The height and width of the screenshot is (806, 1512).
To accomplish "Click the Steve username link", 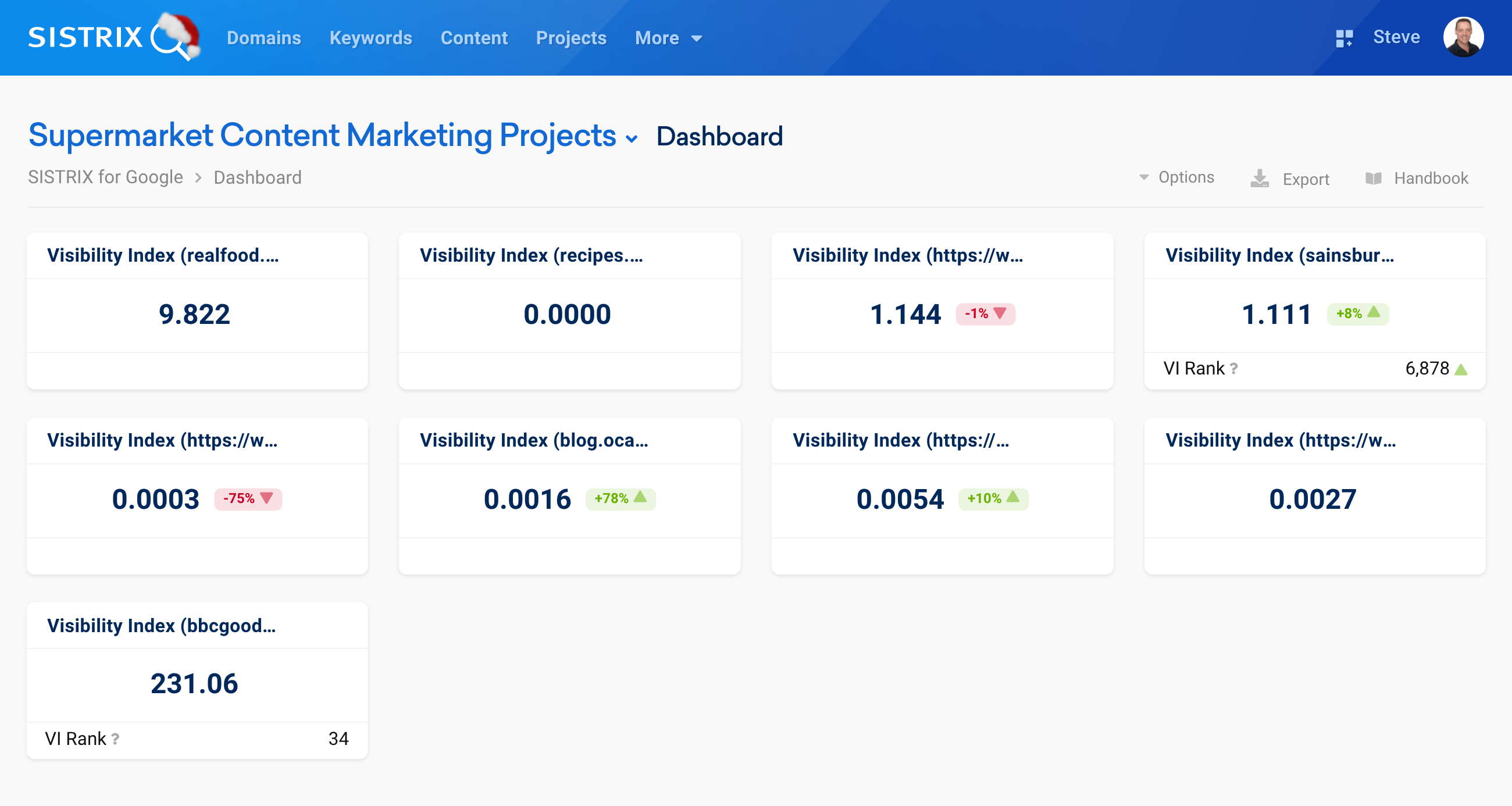I will (x=1396, y=37).
